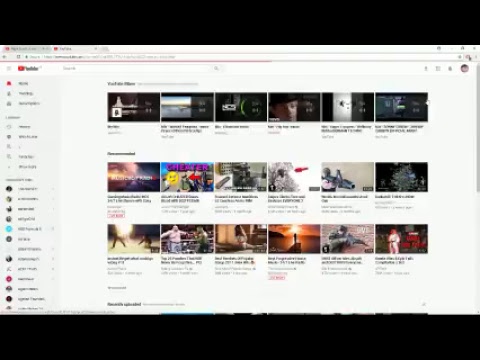
Task: Open a new browser tab
Action: click(x=105, y=49)
